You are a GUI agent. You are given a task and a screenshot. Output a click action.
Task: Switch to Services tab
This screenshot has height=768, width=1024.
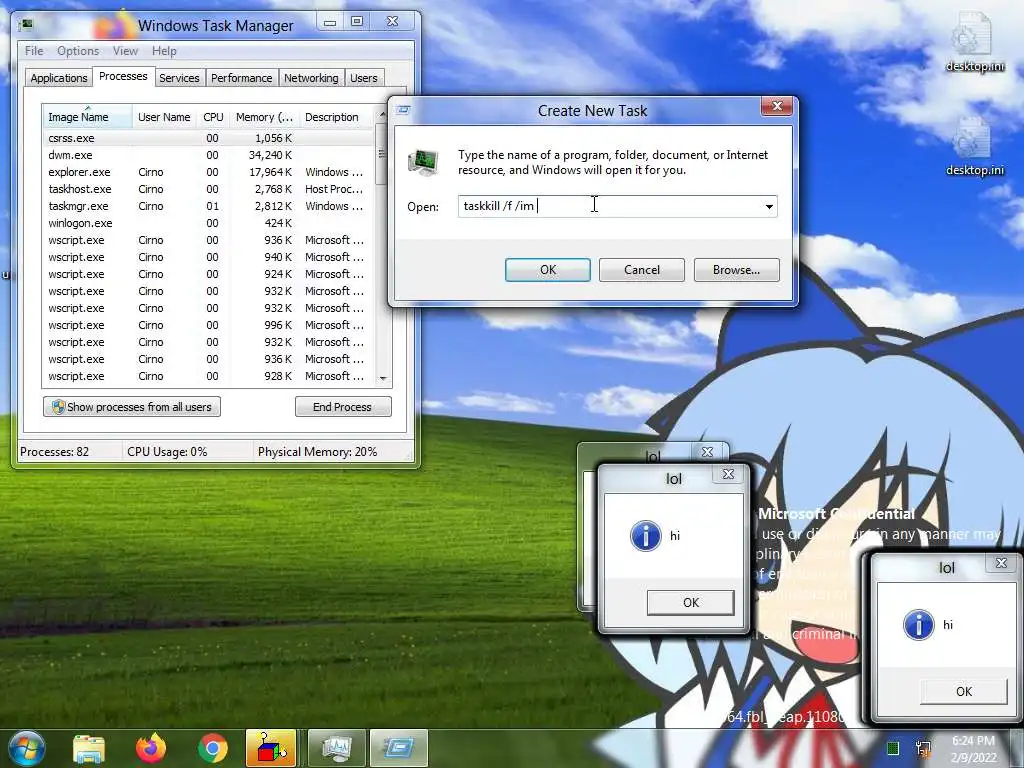pos(179,78)
